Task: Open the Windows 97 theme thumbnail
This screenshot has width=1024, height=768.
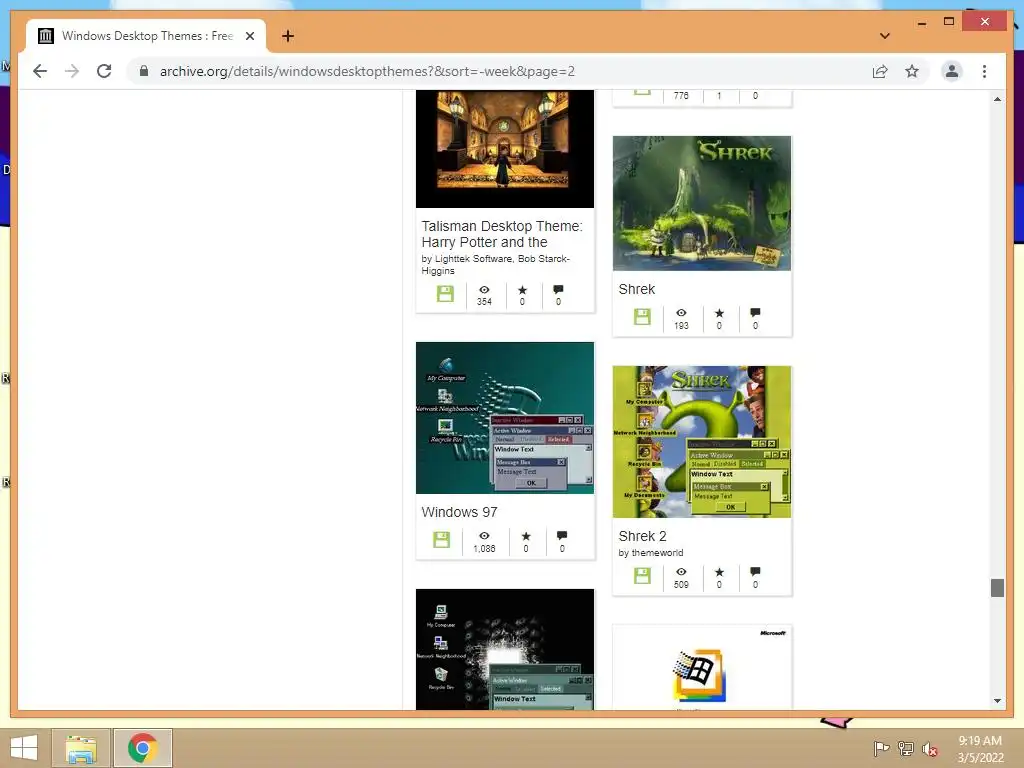Action: point(505,418)
